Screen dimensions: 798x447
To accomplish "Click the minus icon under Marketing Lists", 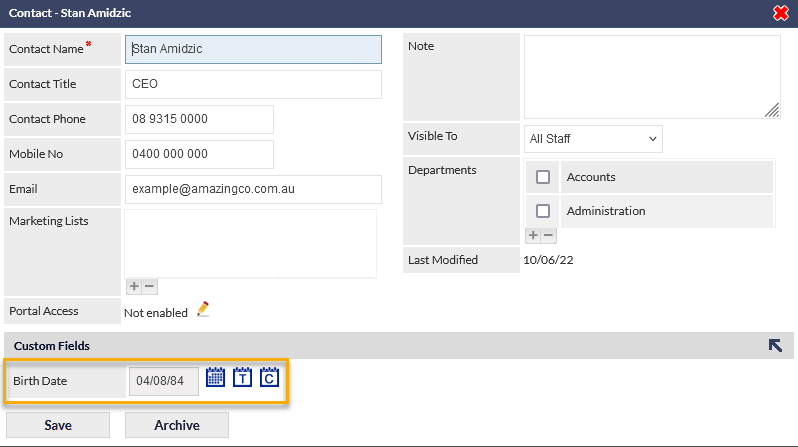I will point(149,287).
